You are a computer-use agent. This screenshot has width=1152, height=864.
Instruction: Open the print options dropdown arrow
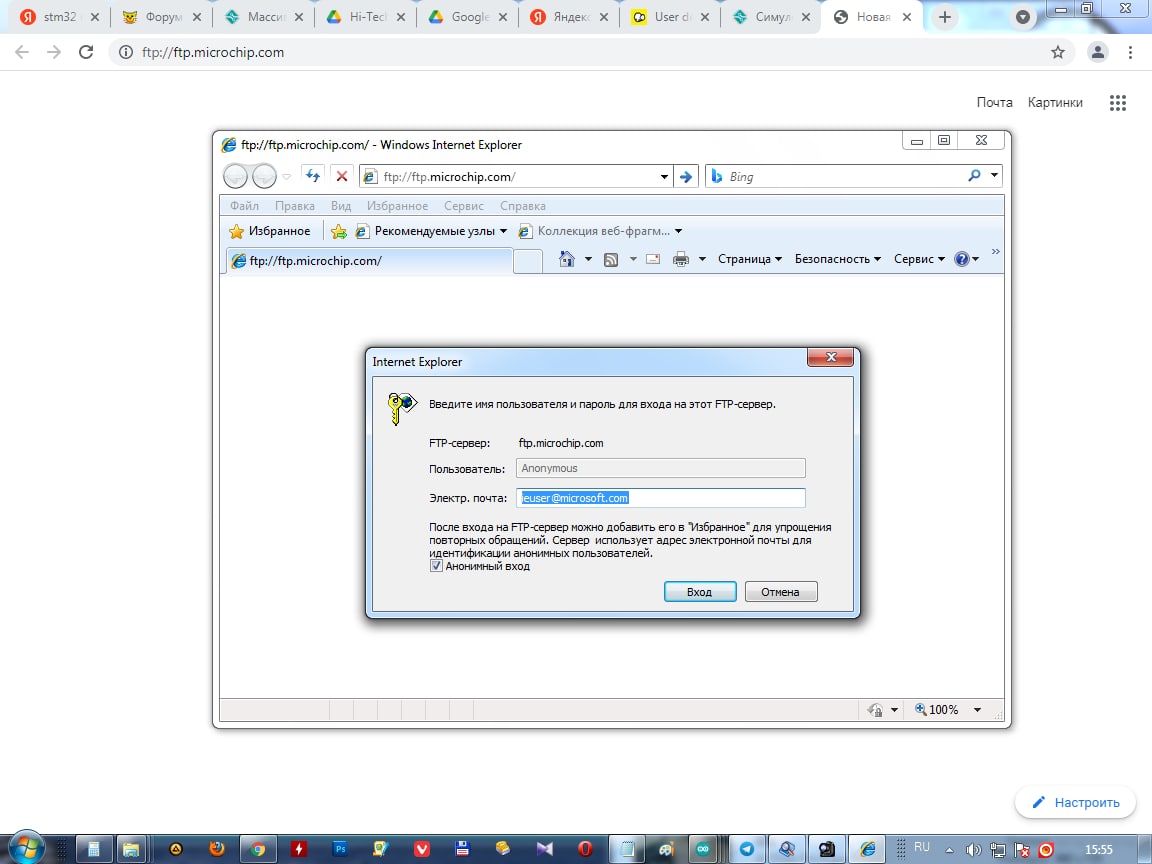coord(702,259)
